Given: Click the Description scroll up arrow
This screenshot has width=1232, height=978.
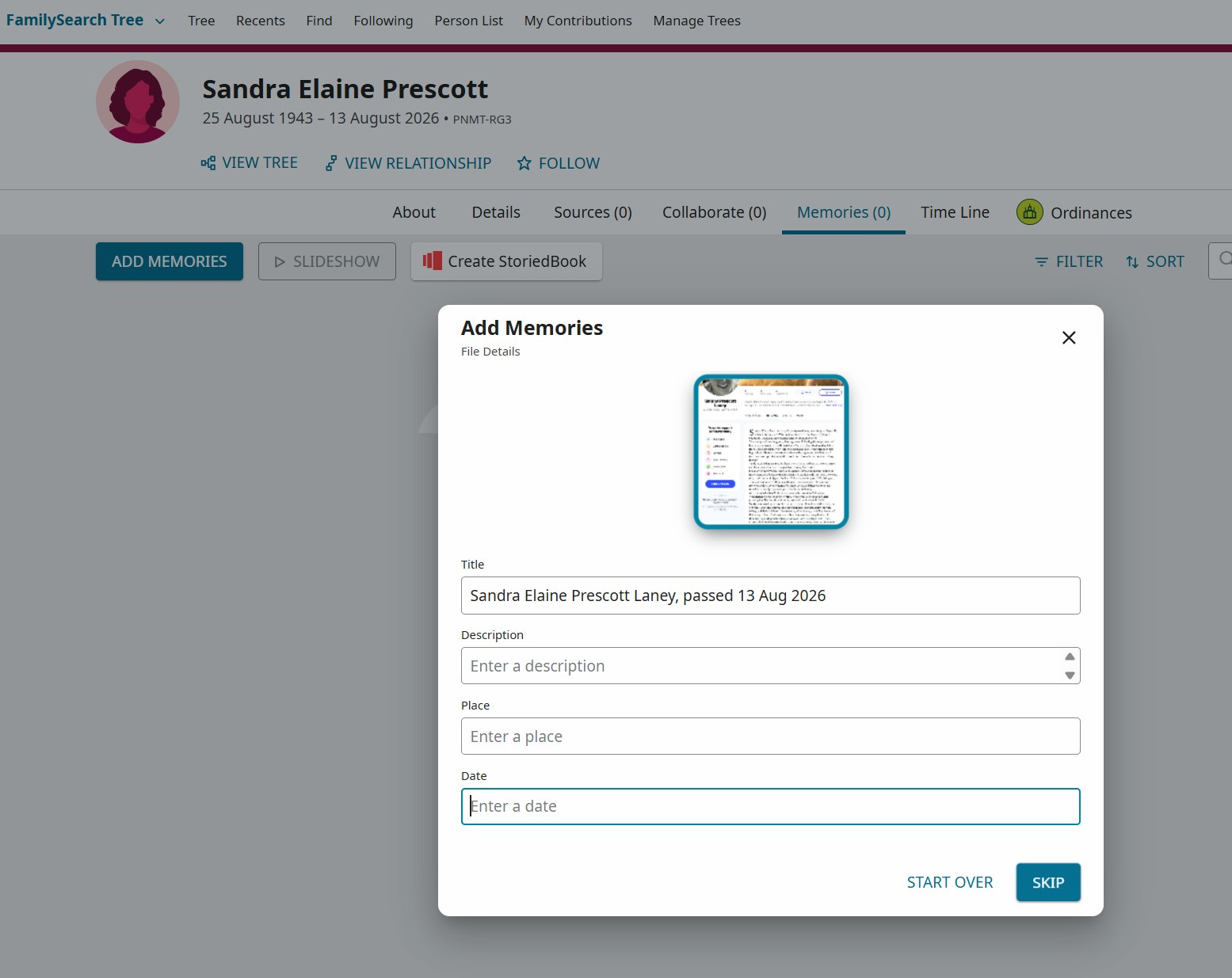Looking at the screenshot, I should 1070,656.
